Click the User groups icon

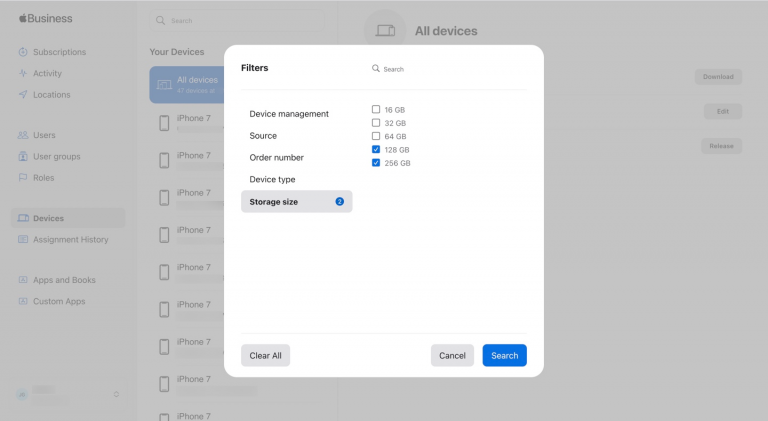[23, 157]
